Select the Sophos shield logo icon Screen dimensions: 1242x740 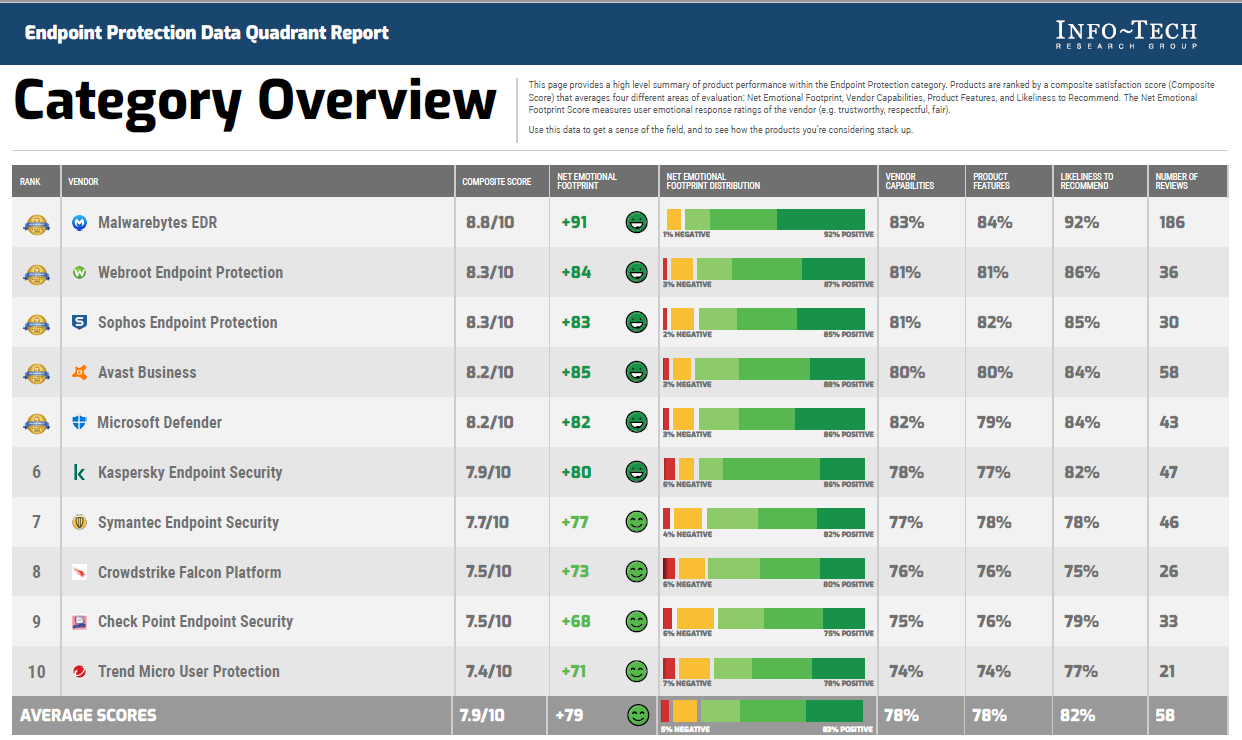(x=80, y=322)
